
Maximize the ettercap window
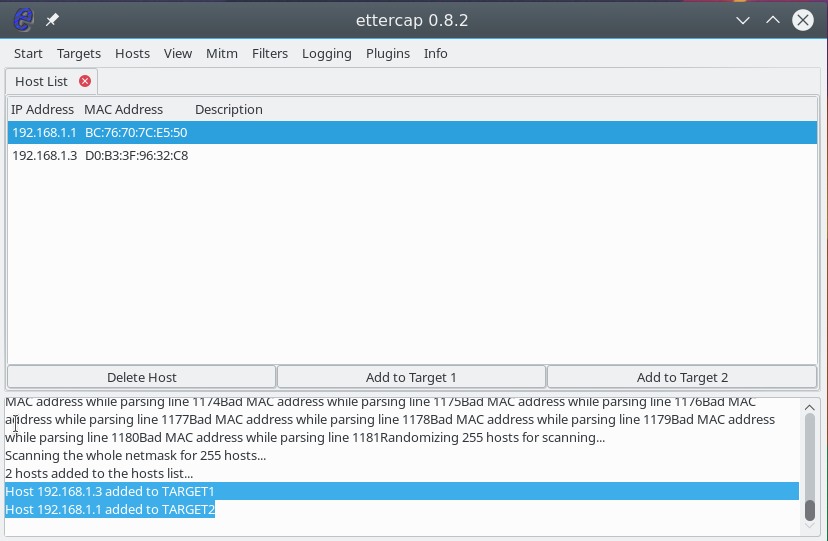click(x=773, y=20)
